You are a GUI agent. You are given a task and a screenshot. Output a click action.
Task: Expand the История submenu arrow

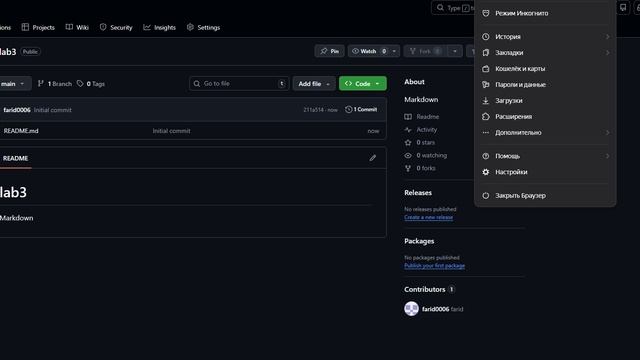[x=607, y=37]
